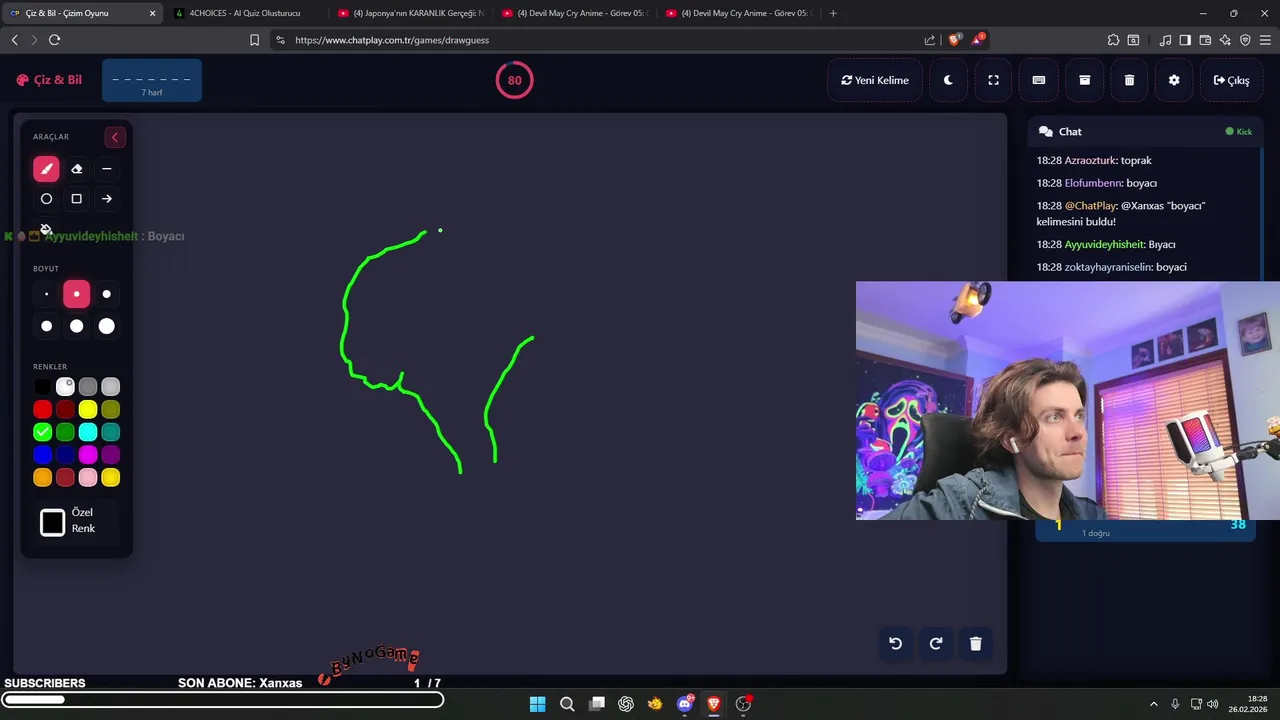The image size is (1280, 720).
Task: Undo the last drawing stroke
Action: pyautogui.click(x=896, y=643)
